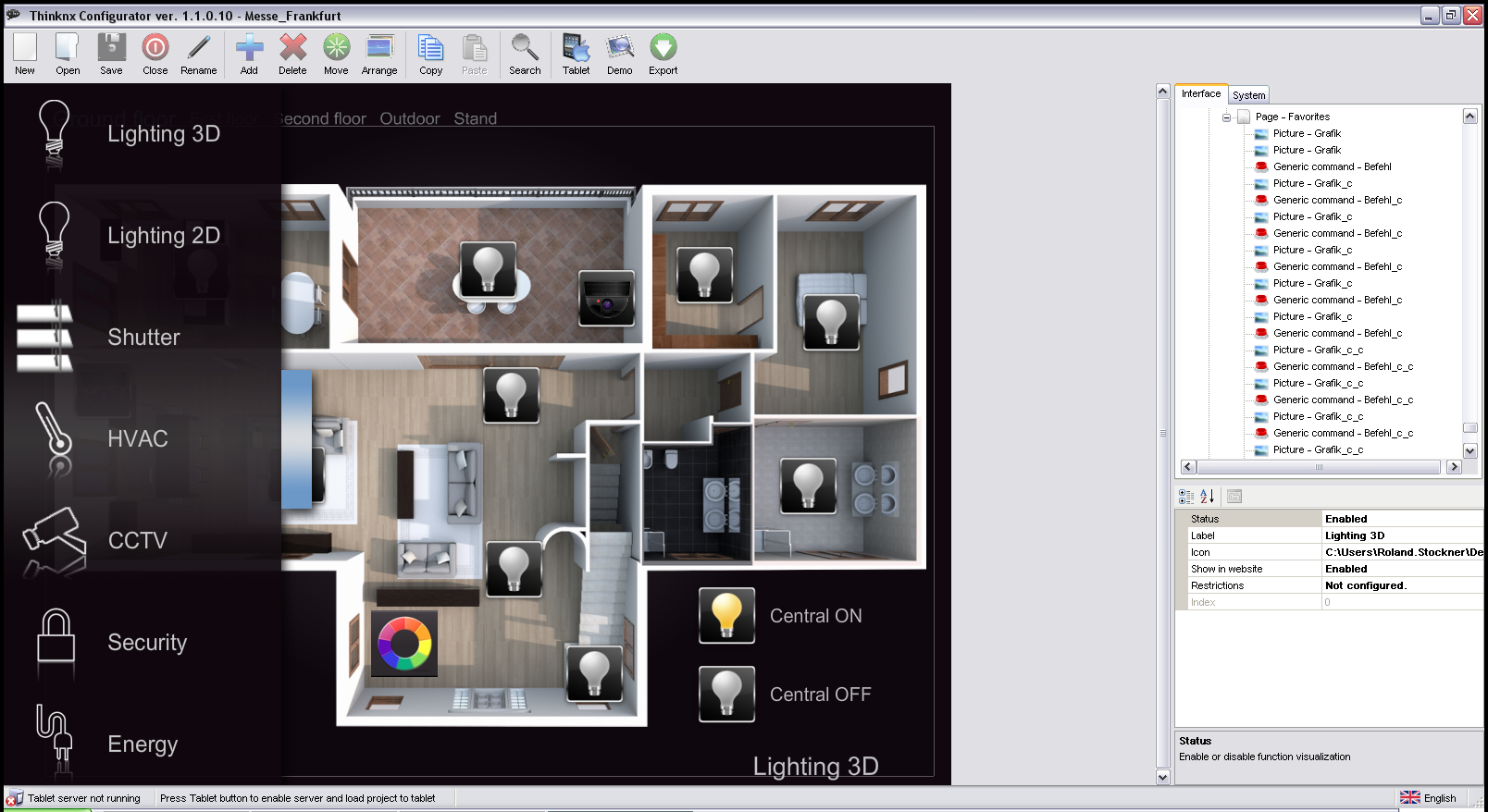Toggle the bulb in the upper middle room
Image resolution: width=1488 pixels, height=812 pixels.
coord(704,275)
